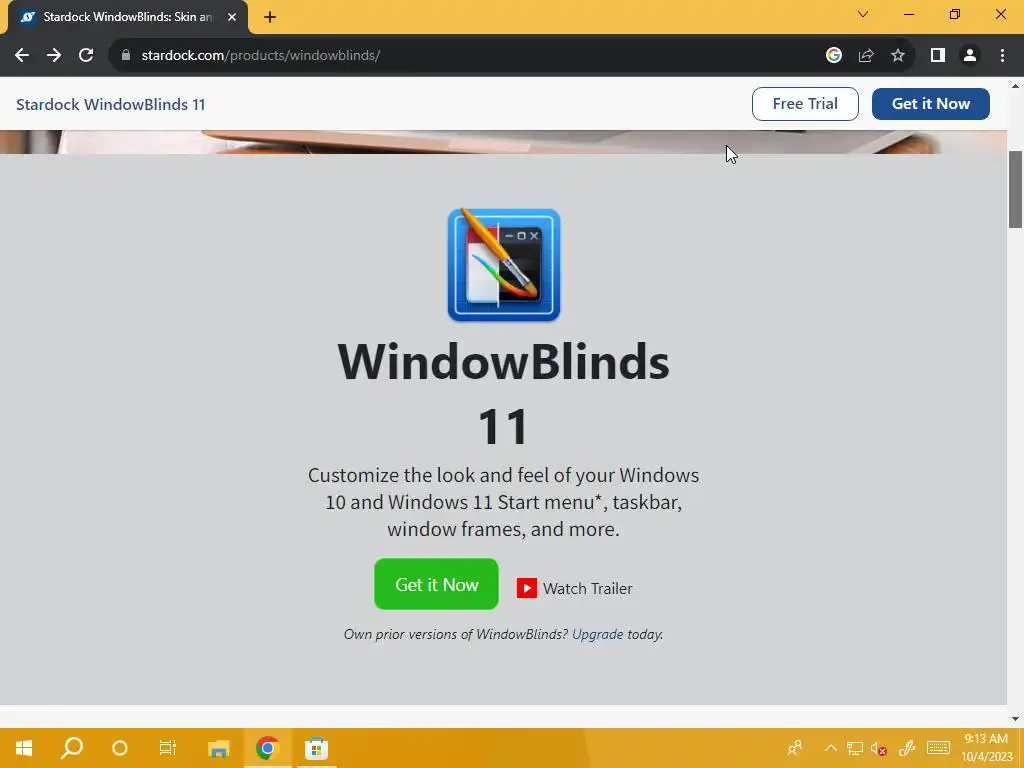
Task: Click the Google icon in address bar
Action: pyautogui.click(x=833, y=56)
